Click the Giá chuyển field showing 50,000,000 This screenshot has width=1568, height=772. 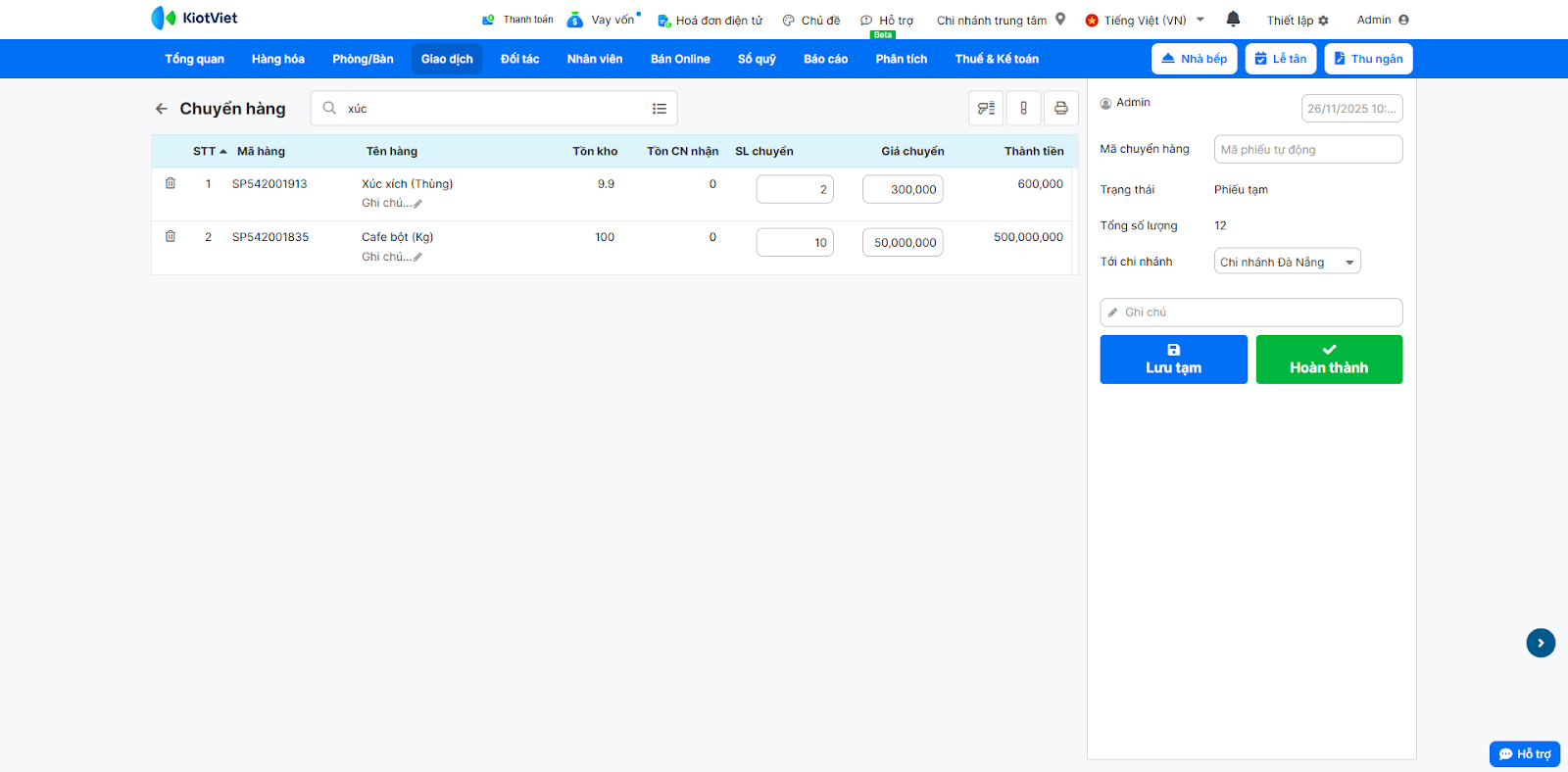(x=903, y=242)
